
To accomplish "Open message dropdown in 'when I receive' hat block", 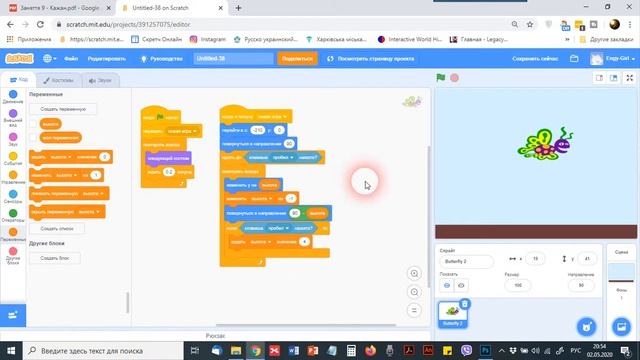I will (272, 117).
